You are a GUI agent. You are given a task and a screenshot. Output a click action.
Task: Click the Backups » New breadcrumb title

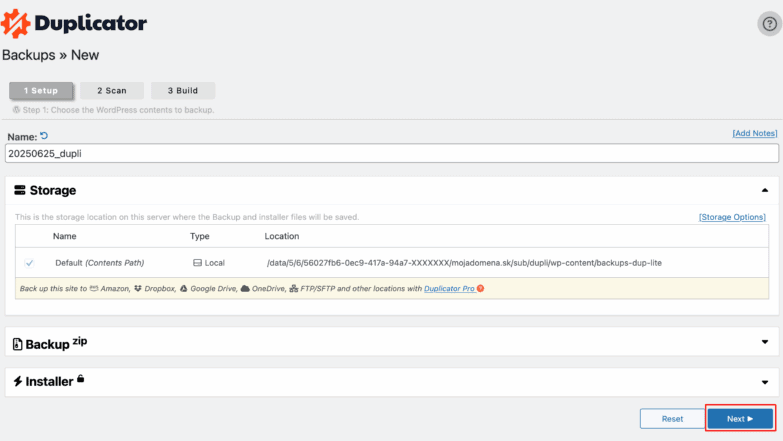click(50, 55)
